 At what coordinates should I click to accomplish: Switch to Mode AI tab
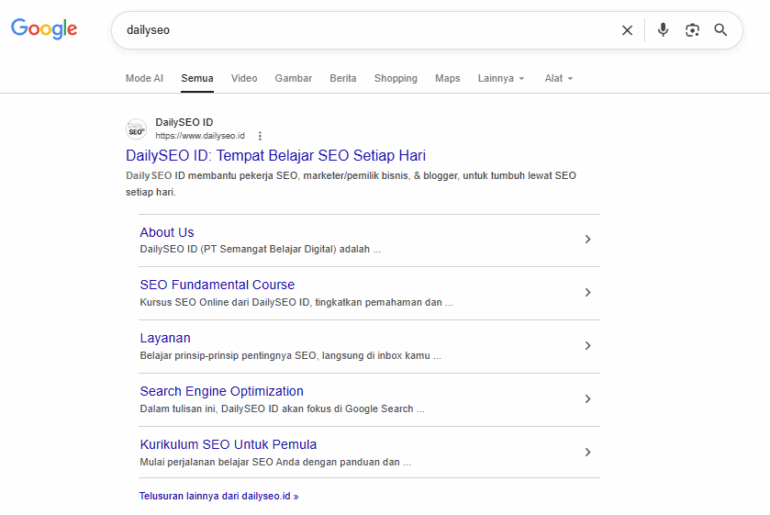pyautogui.click(x=144, y=79)
